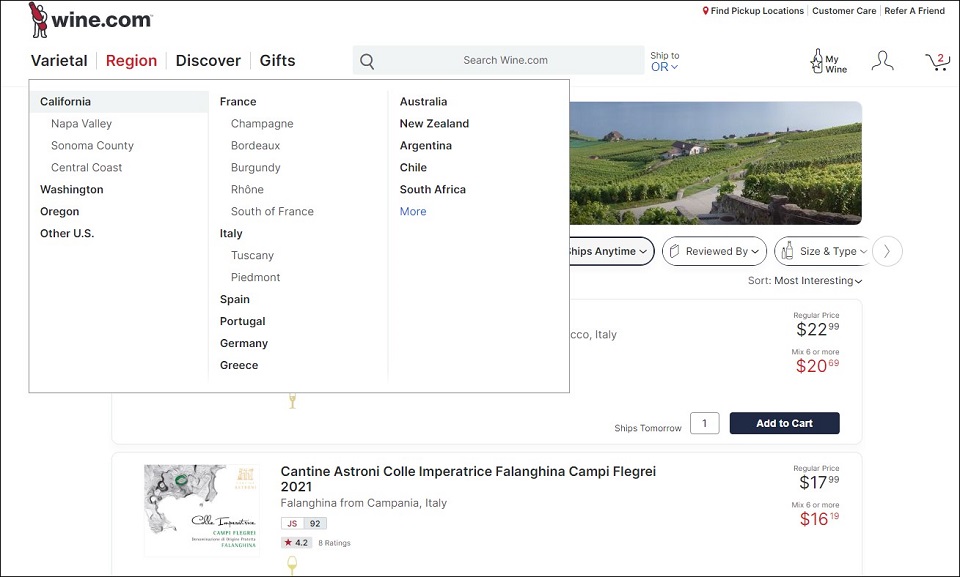Choose Other U.S. region
The image size is (960, 577).
[67, 233]
